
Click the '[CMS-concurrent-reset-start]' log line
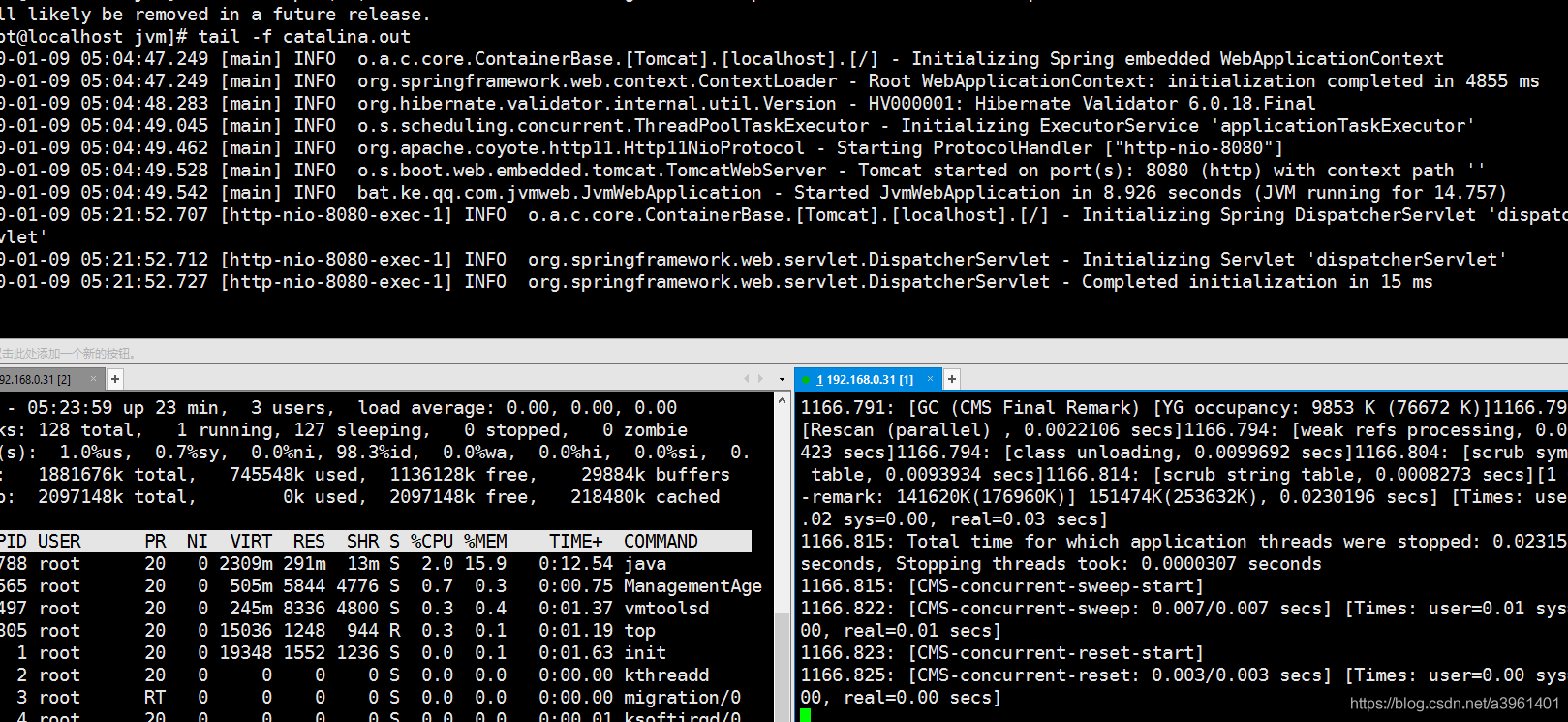point(1002,652)
